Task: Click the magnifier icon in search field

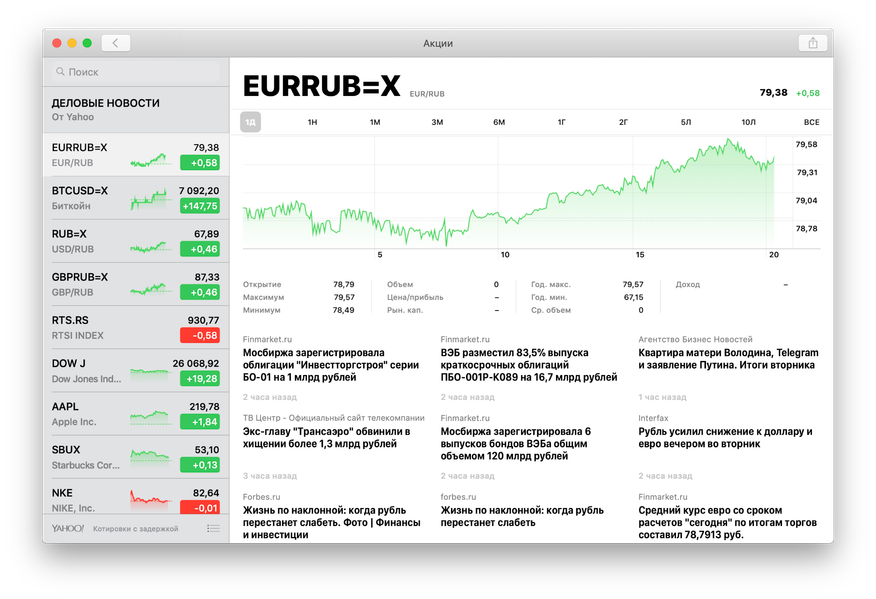Action: [x=60, y=72]
